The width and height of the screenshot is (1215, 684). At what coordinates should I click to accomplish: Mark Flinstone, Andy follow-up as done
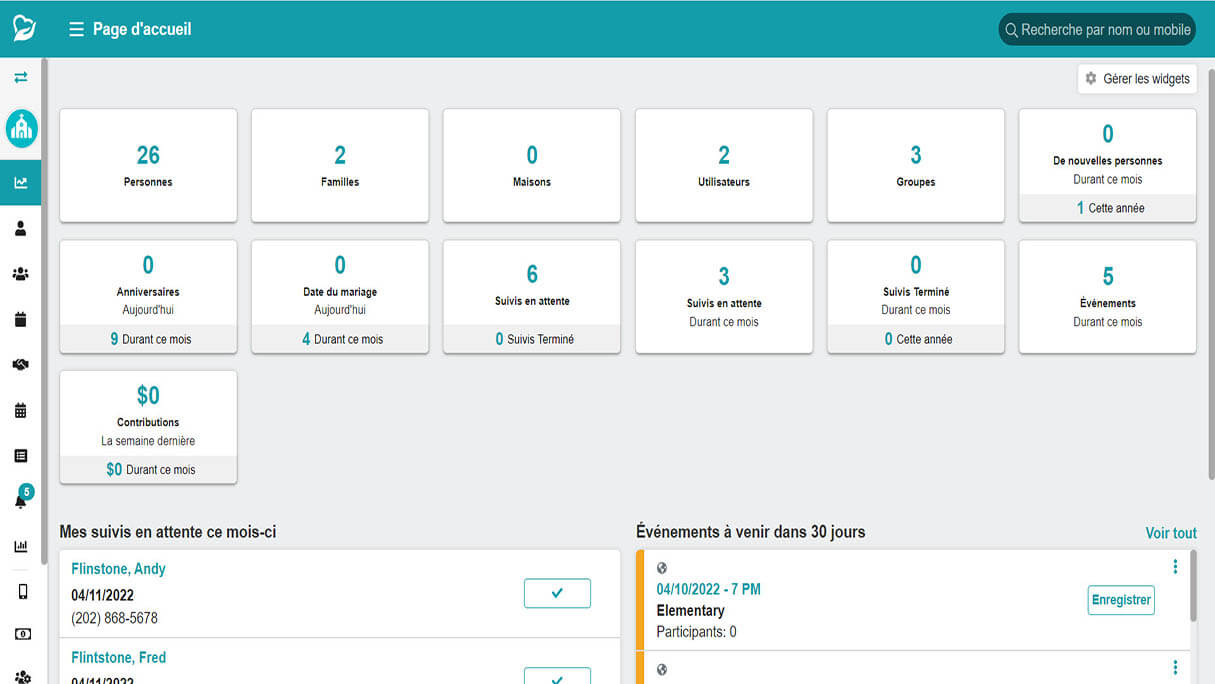[x=557, y=593]
